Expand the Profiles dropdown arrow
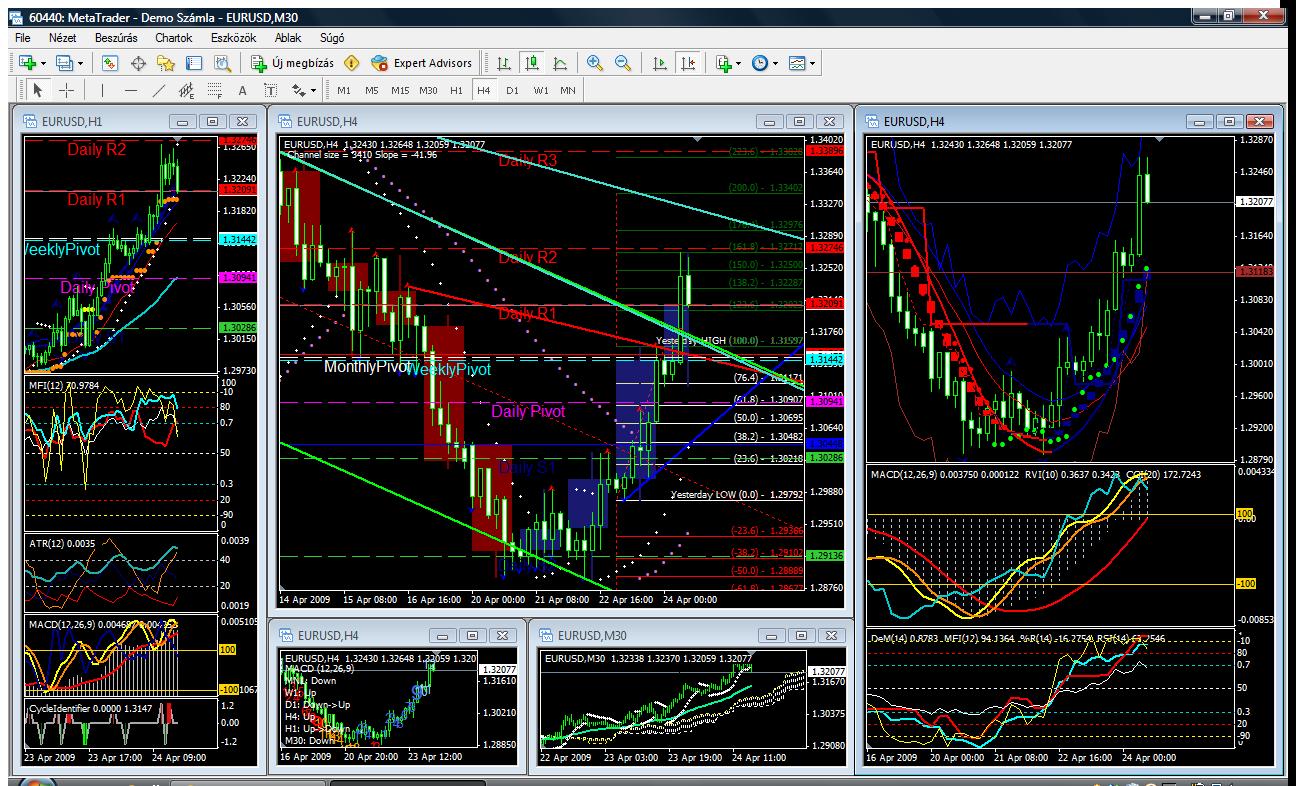1296x786 pixels. pyautogui.click(x=80, y=63)
